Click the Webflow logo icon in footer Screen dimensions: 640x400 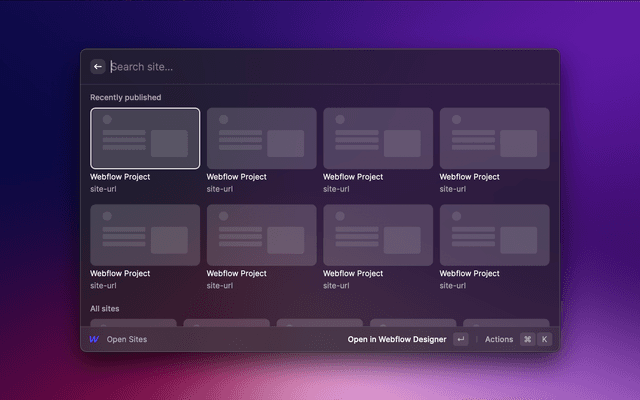[x=94, y=339]
